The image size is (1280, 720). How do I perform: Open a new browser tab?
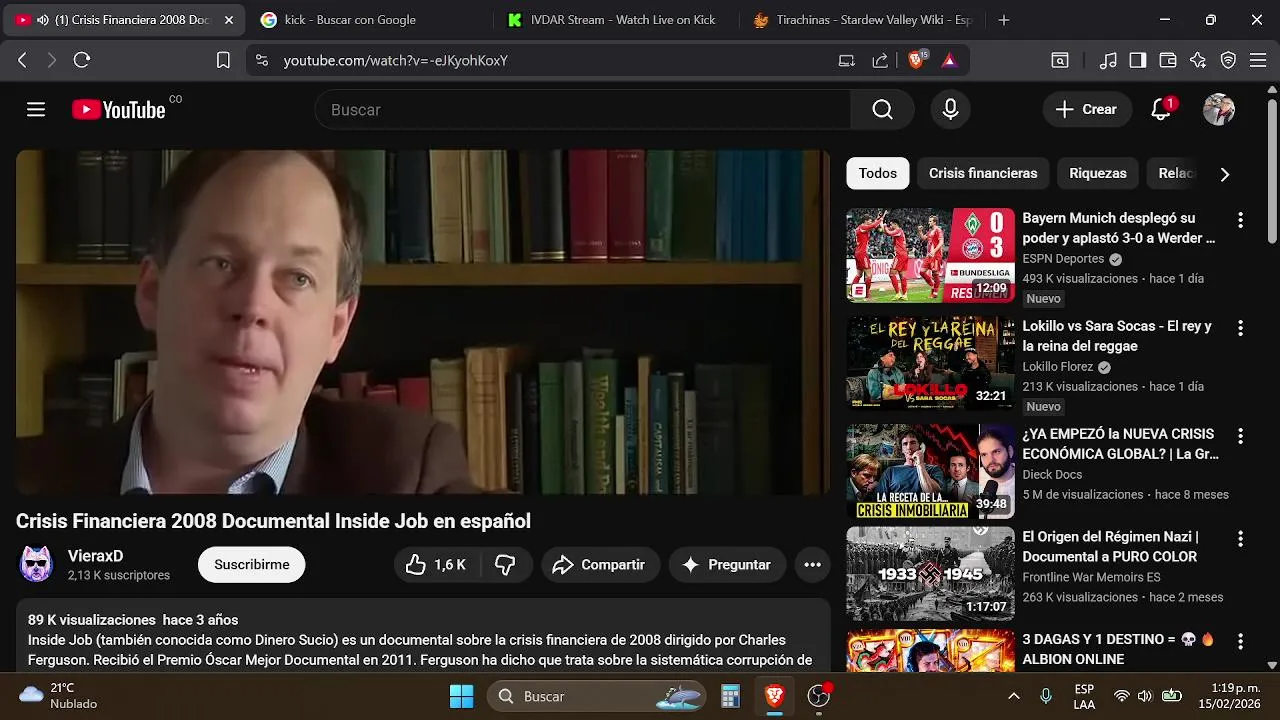[x=1004, y=20]
